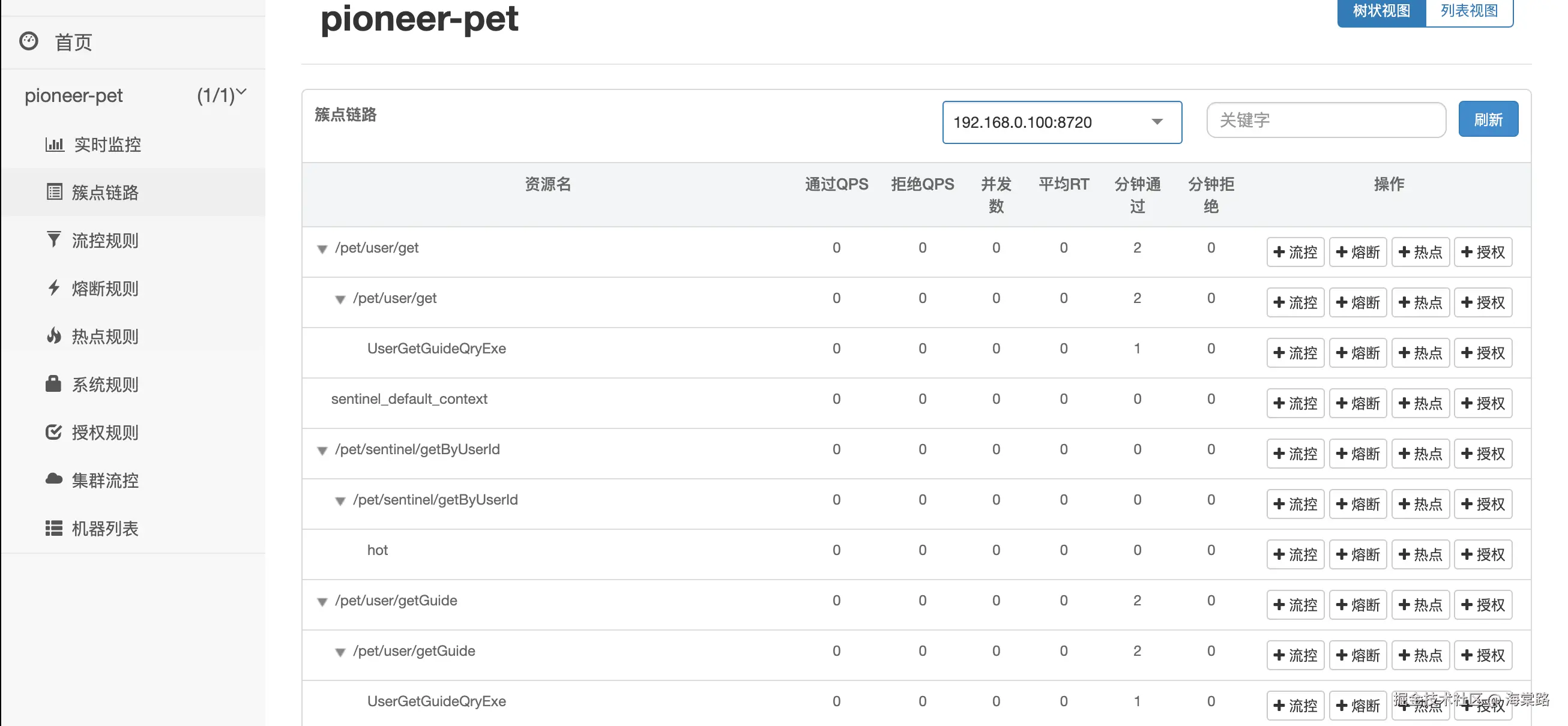
Task: Click the 刷新 refresh button
Action: (1488, 119)
